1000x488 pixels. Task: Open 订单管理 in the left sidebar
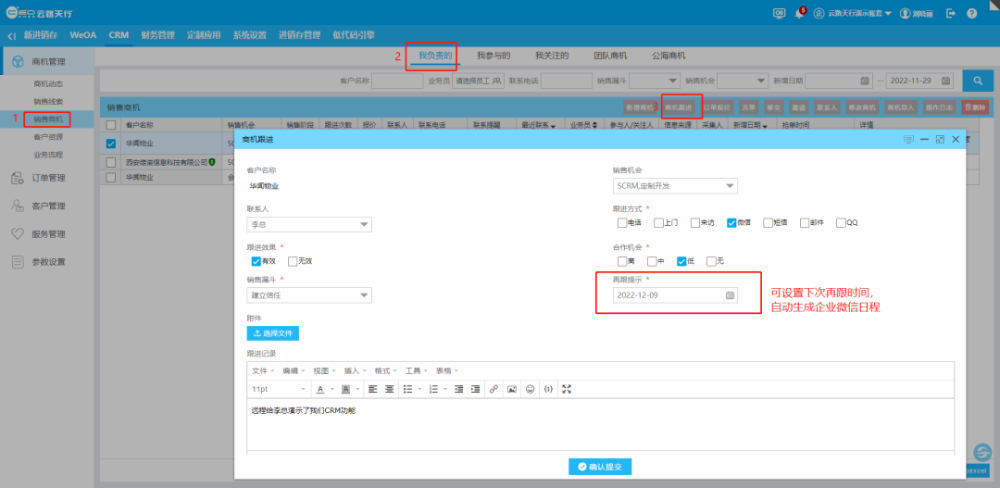pyautogui.click(x=48, y=178)
